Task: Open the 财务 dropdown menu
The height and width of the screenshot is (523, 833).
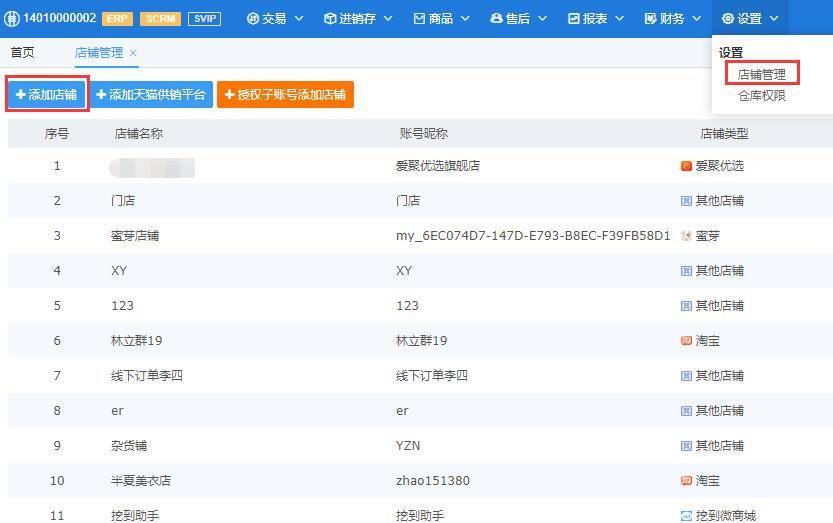Action: point(672,19)
